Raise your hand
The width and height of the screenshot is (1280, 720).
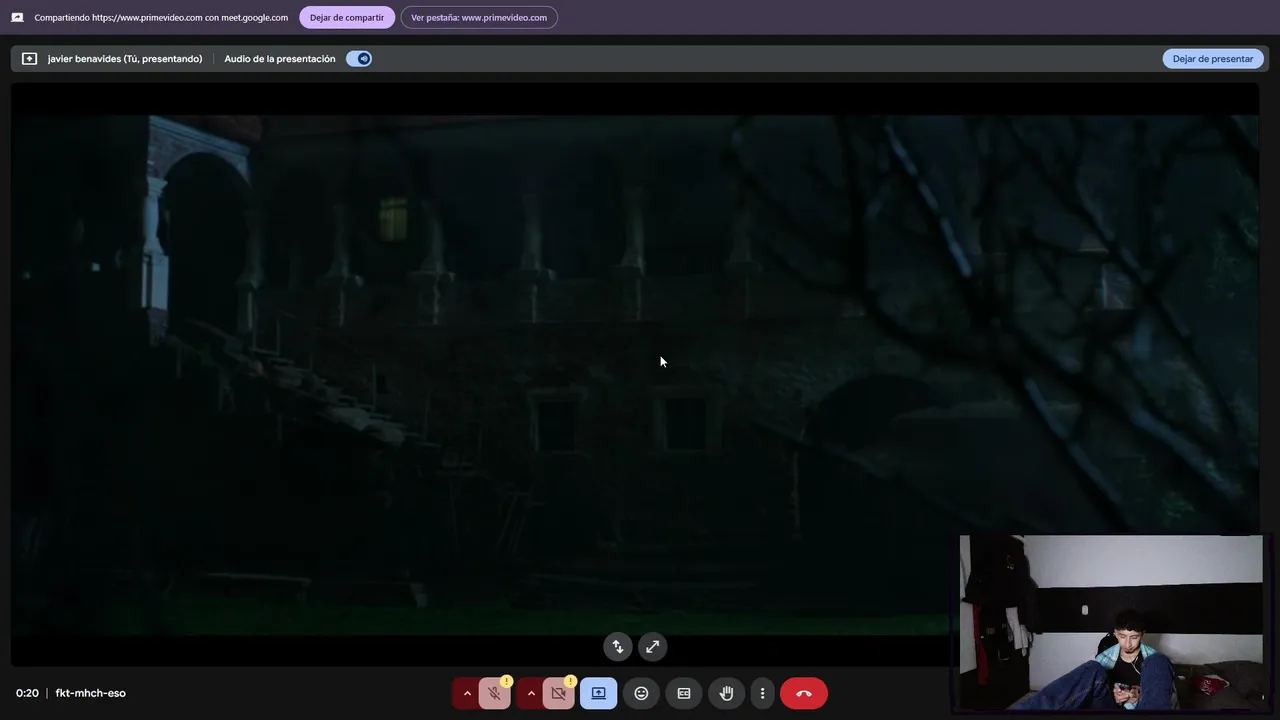click(x=727, y=693)
